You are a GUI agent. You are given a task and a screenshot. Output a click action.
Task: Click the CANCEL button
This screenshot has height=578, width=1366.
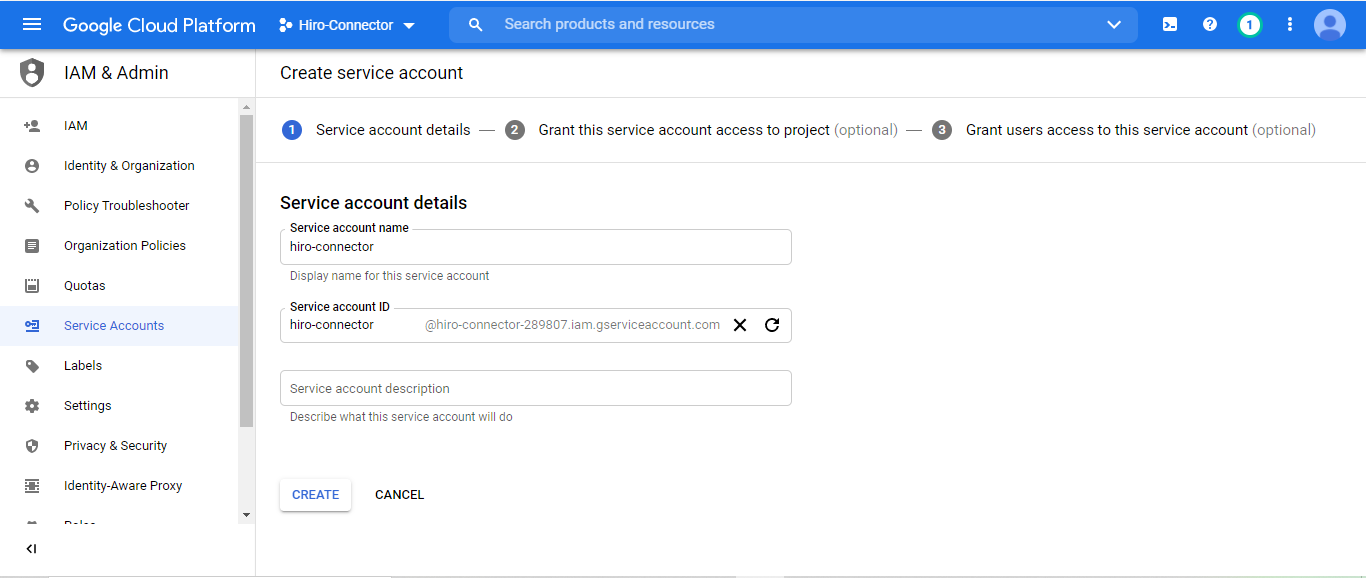[x=399, y=495]
